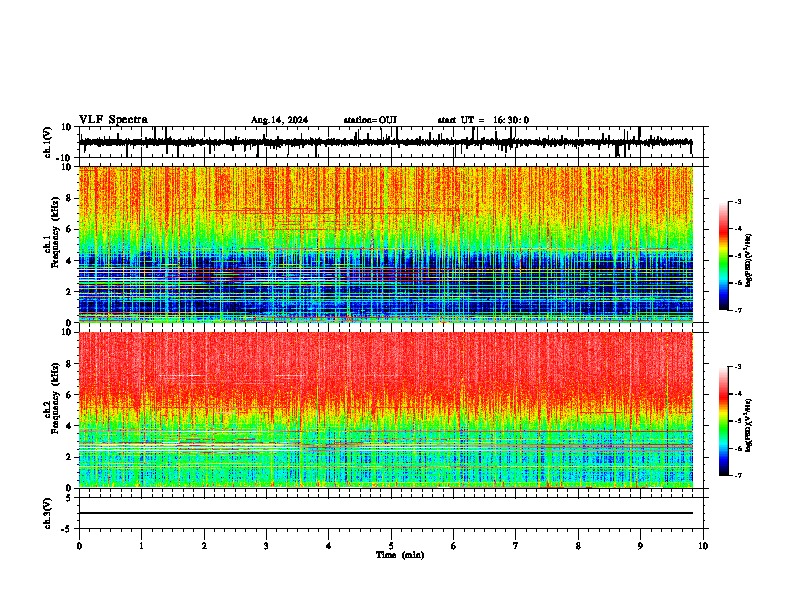Click the ch.1 voltage waveform trace
The height and width of the screenshot is (612, 792).
pyautogui.click(x=385, y=142)
